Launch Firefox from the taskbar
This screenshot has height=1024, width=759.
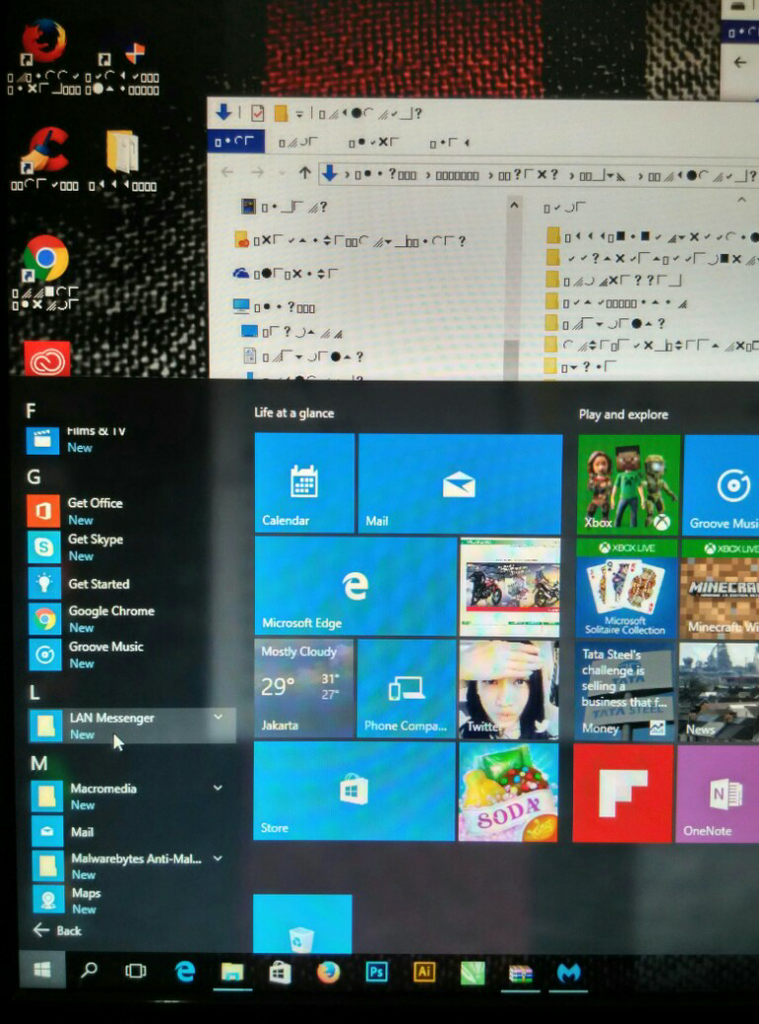(329, 973)
